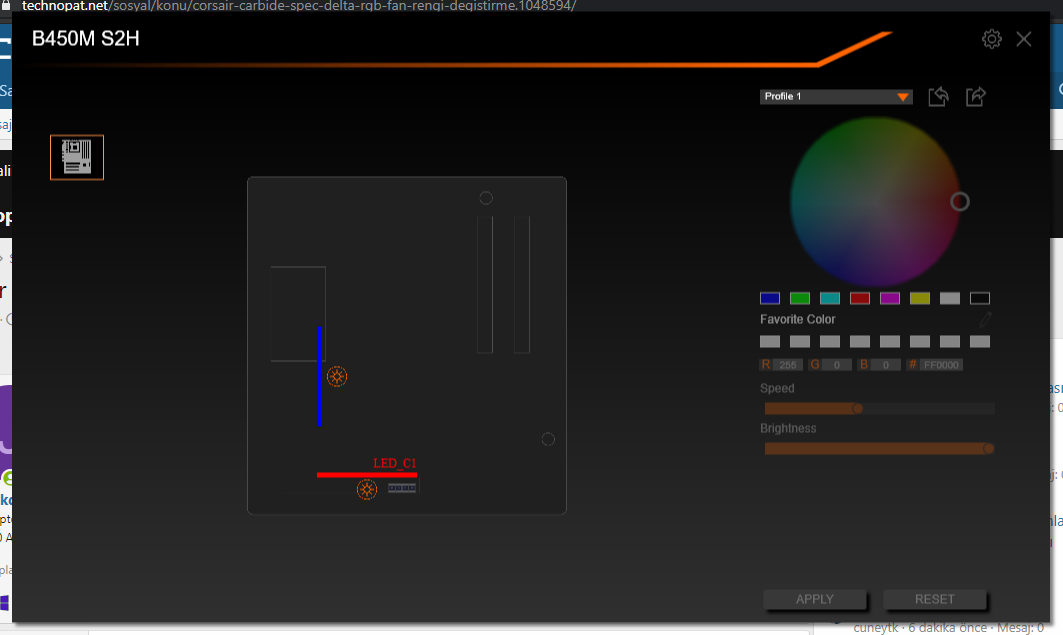Click the Brightness slider handle
Screen dimensions: 1063x635
tap(988, 449)
